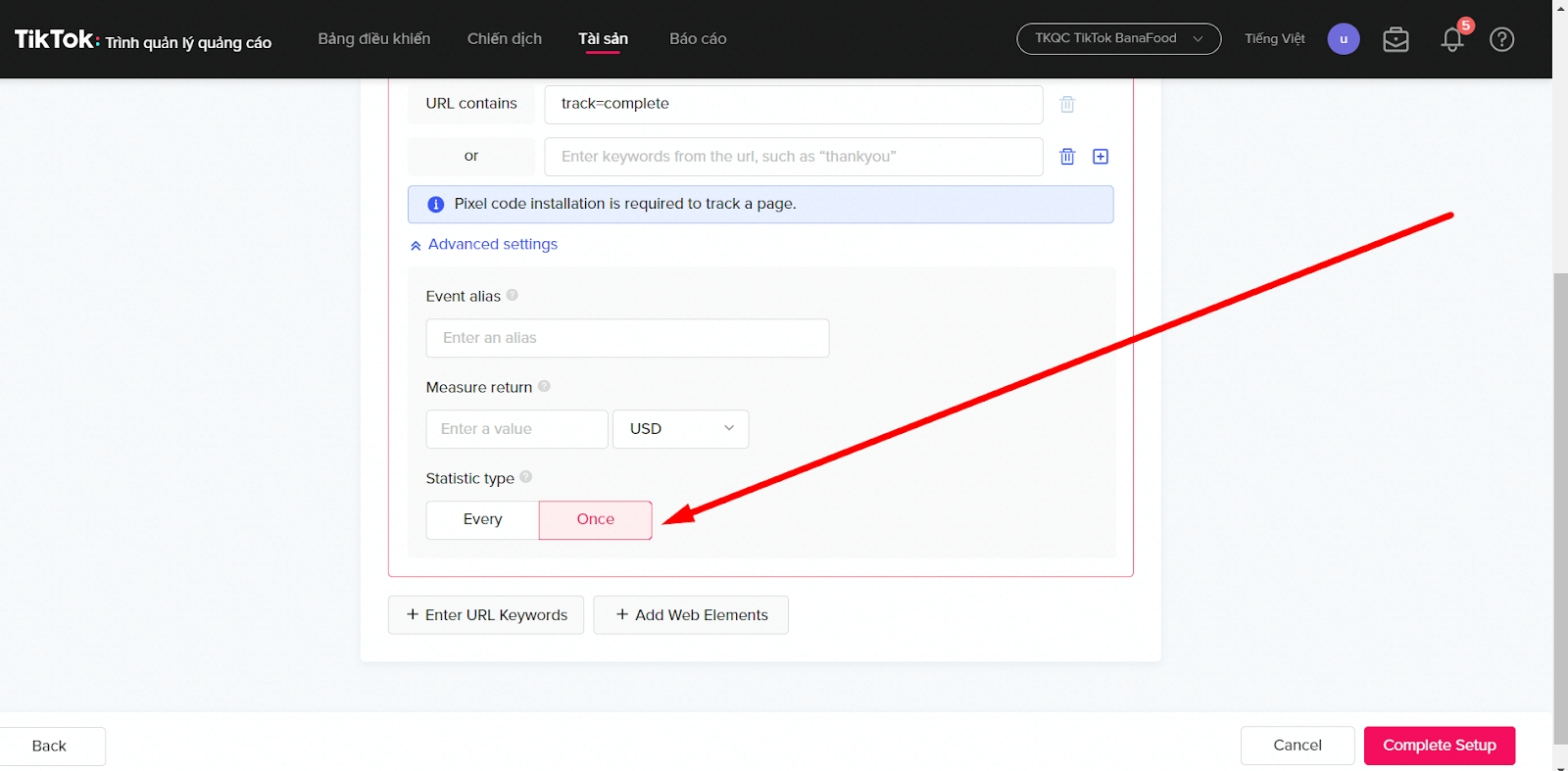Viewport: 1568px width, 771px height.
Task: Show Measure return help tooltip icon
Action: click(x=544, y=386)
